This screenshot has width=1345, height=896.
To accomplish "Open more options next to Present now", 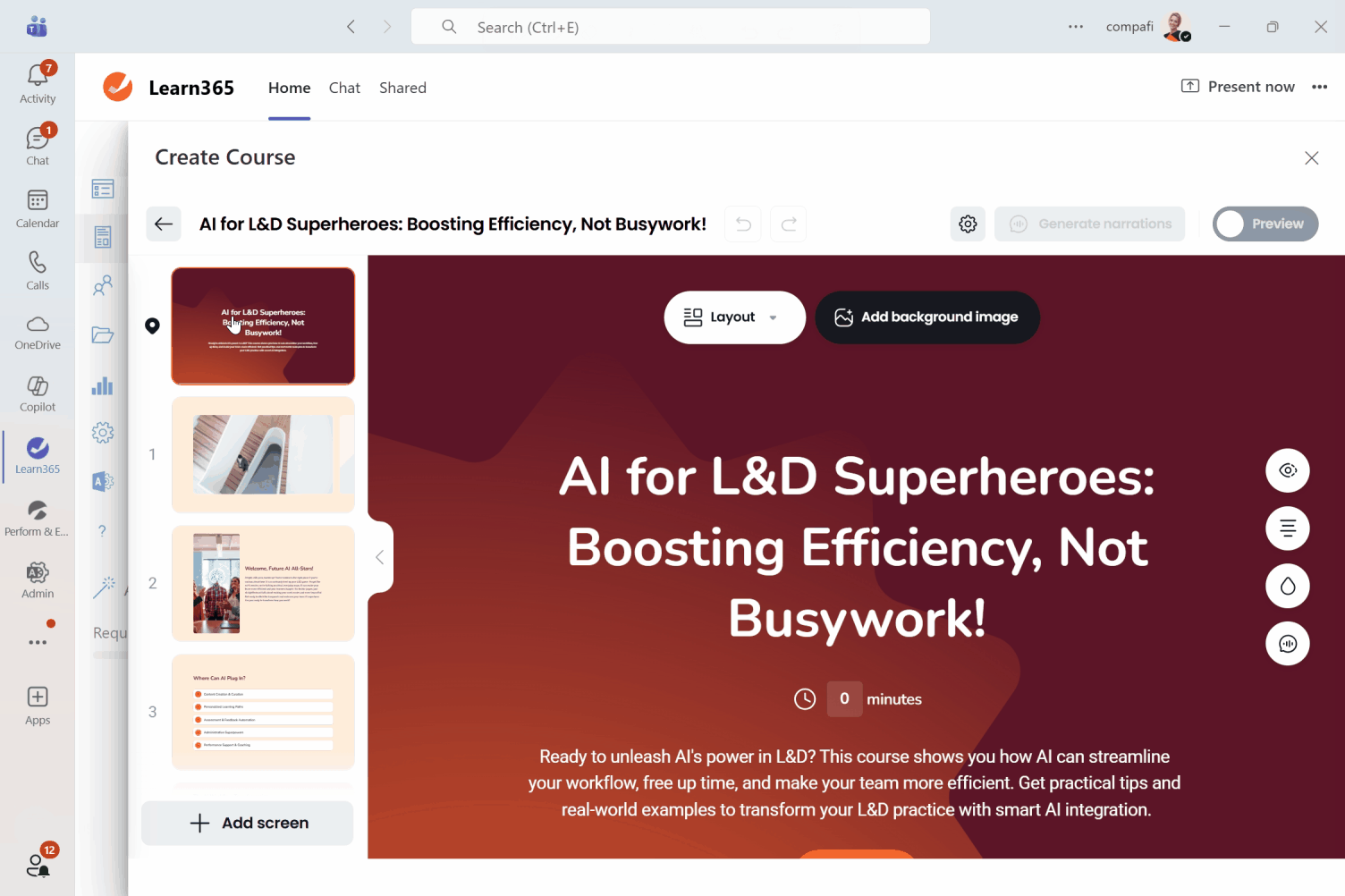I will pos(1319,87).
